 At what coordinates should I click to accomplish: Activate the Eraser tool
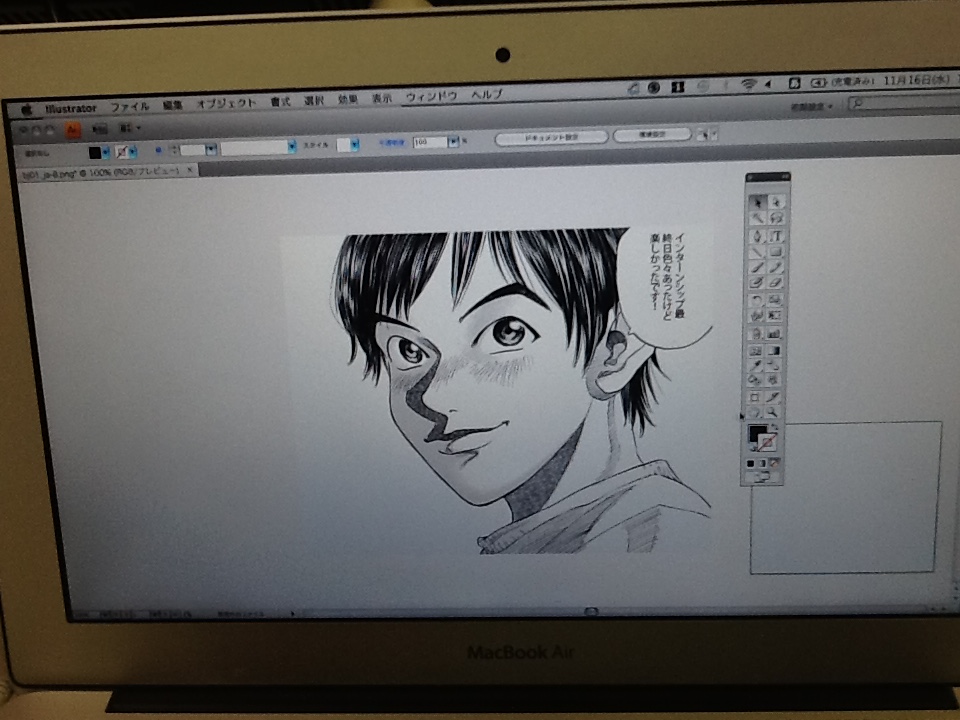[x=775, y=282]
